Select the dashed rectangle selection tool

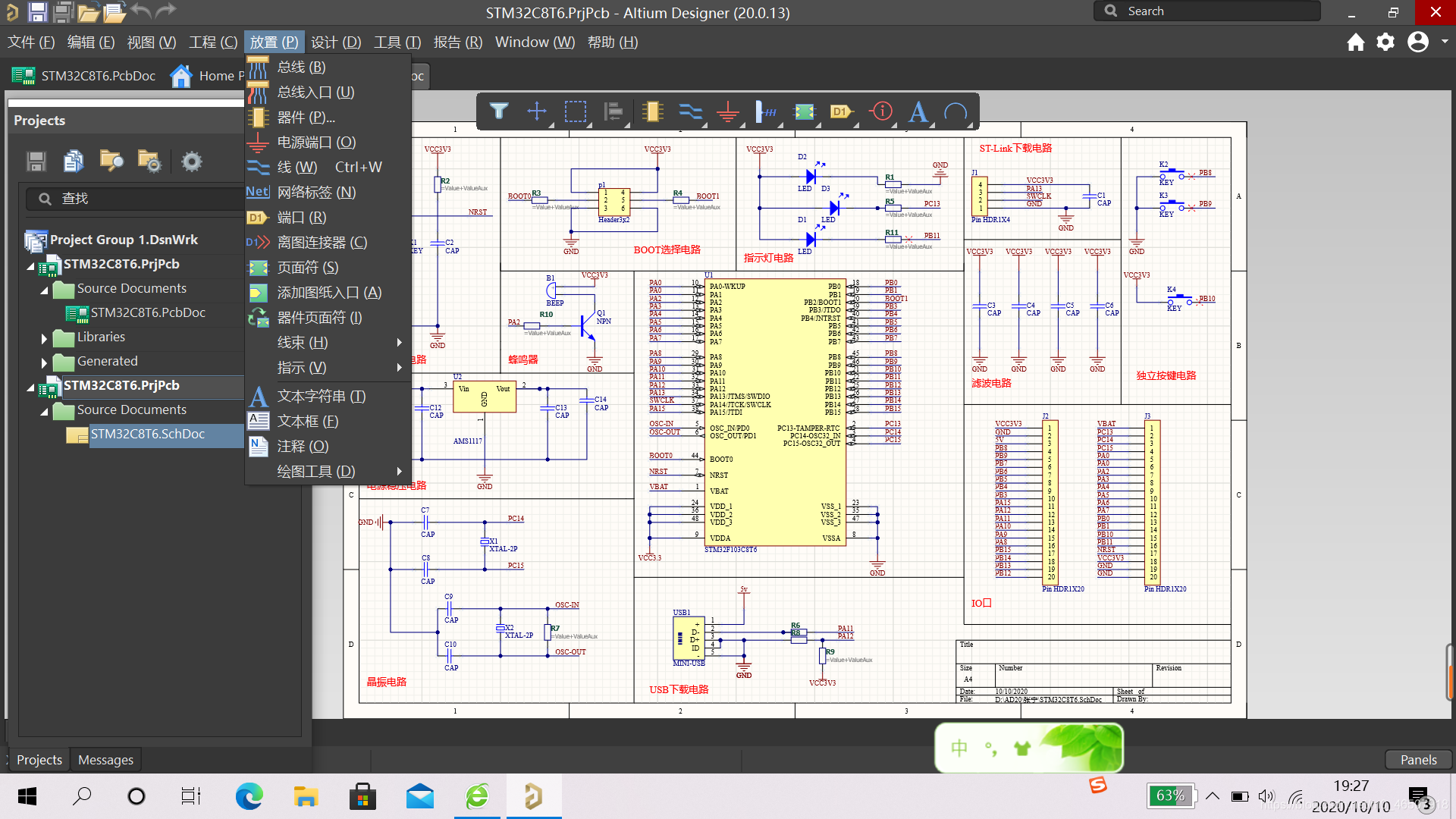(x=576, y=111)
